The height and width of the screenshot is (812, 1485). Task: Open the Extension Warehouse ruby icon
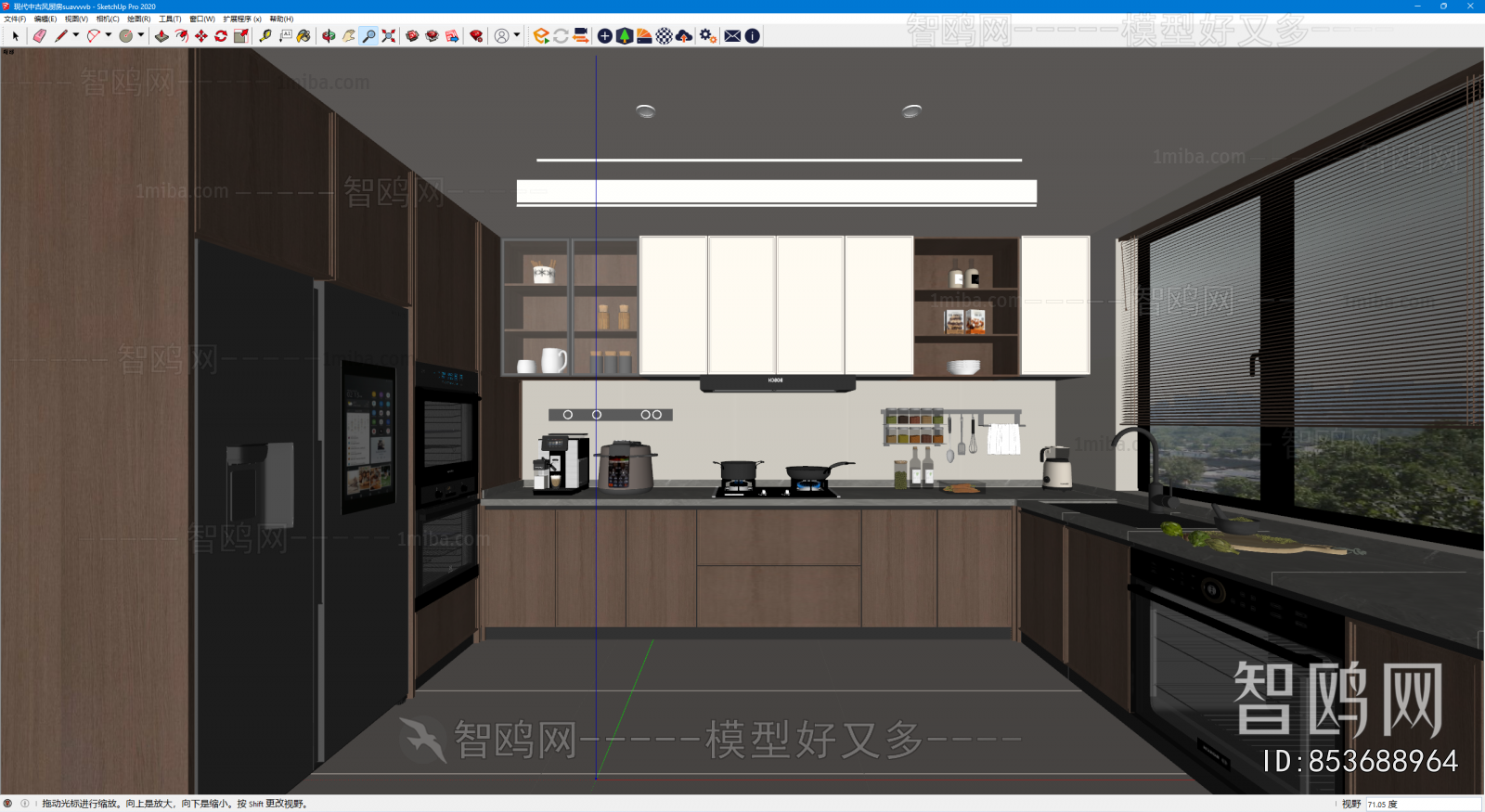pyautogui.click(x=476, y=36)
